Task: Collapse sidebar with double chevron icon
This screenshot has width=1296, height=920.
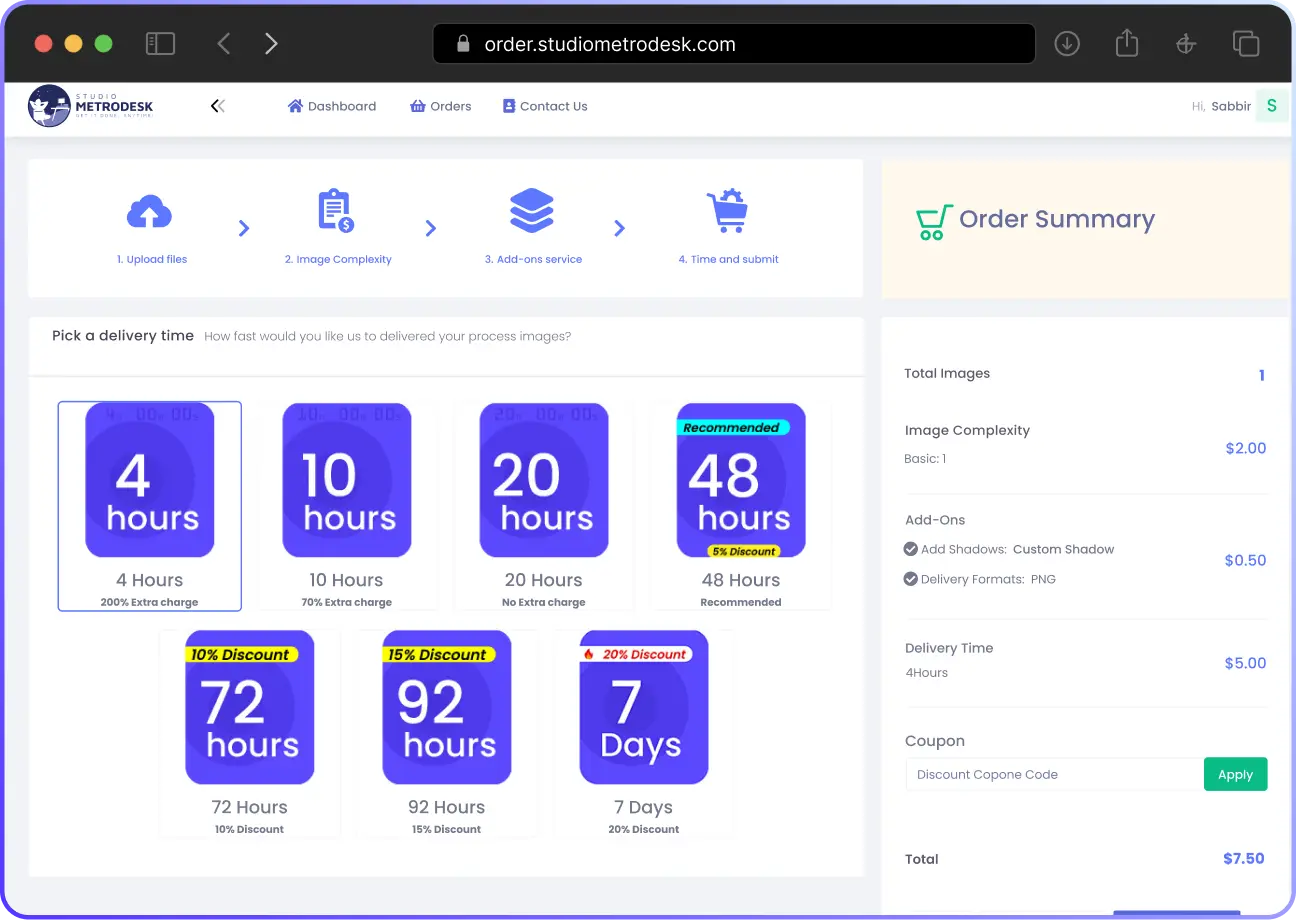Action: [x=217, y=106]
